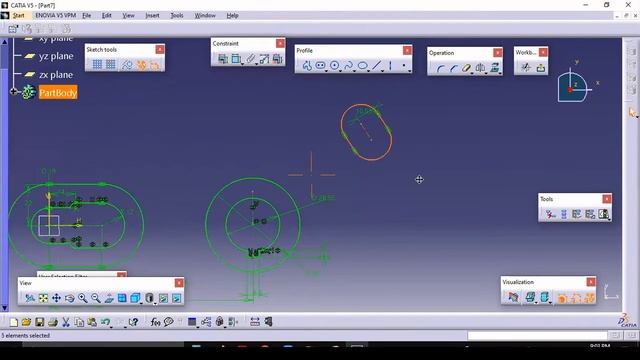Select the Chamfer tool in Operation toolbar
The image size is (640, 360).
click(x=453, y=68)
